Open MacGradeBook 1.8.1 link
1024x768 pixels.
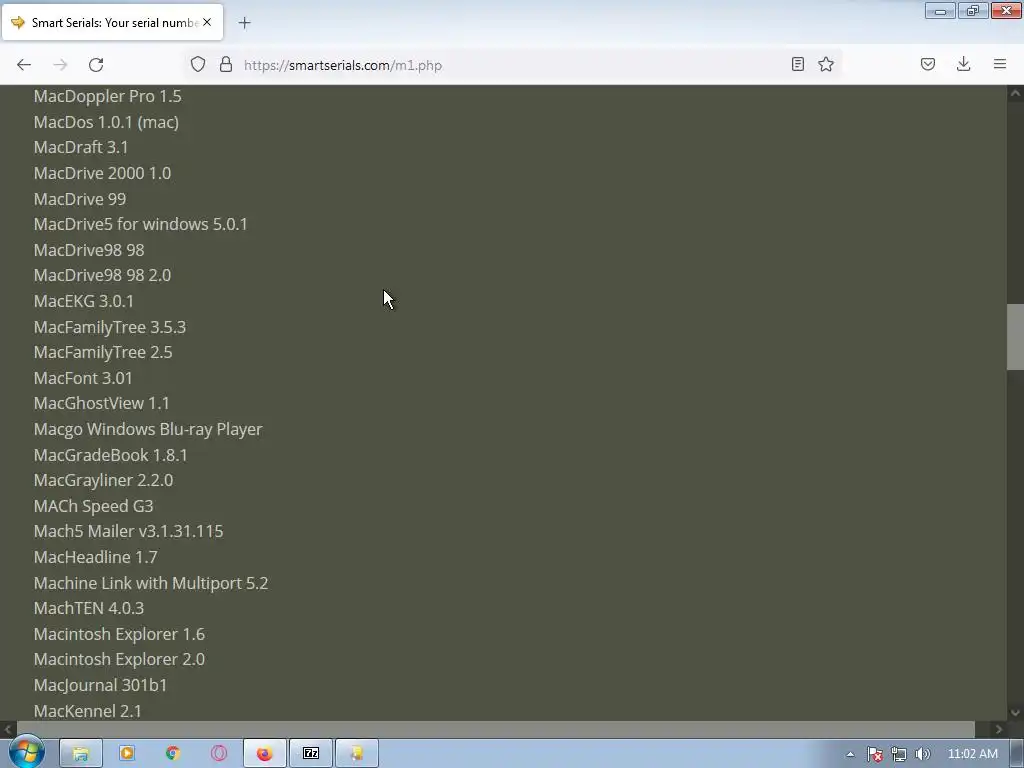click(110, 455)
